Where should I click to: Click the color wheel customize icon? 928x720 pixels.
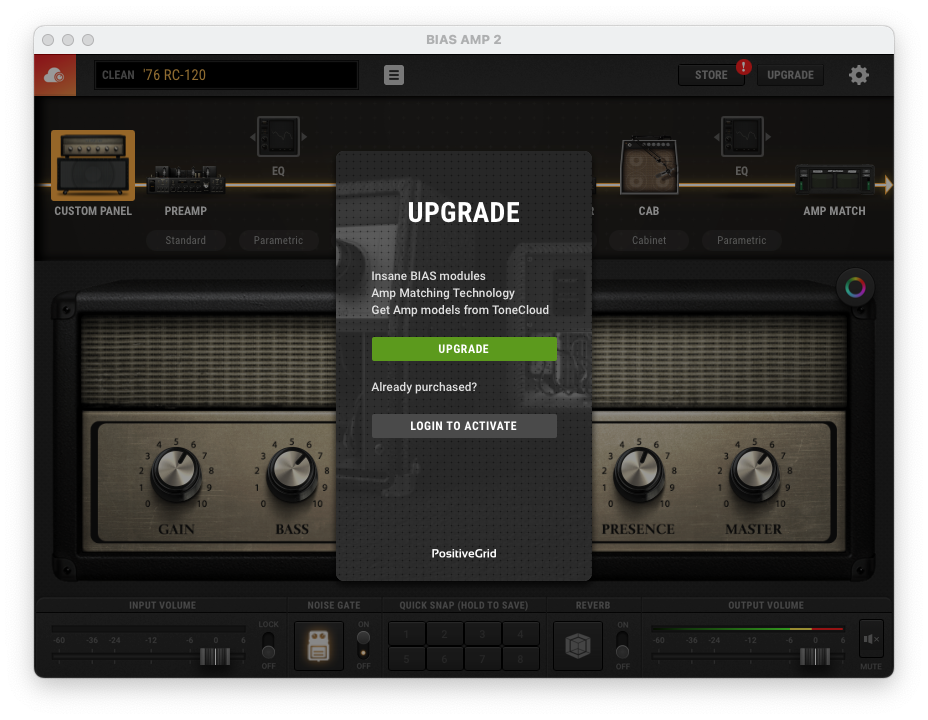855,288
